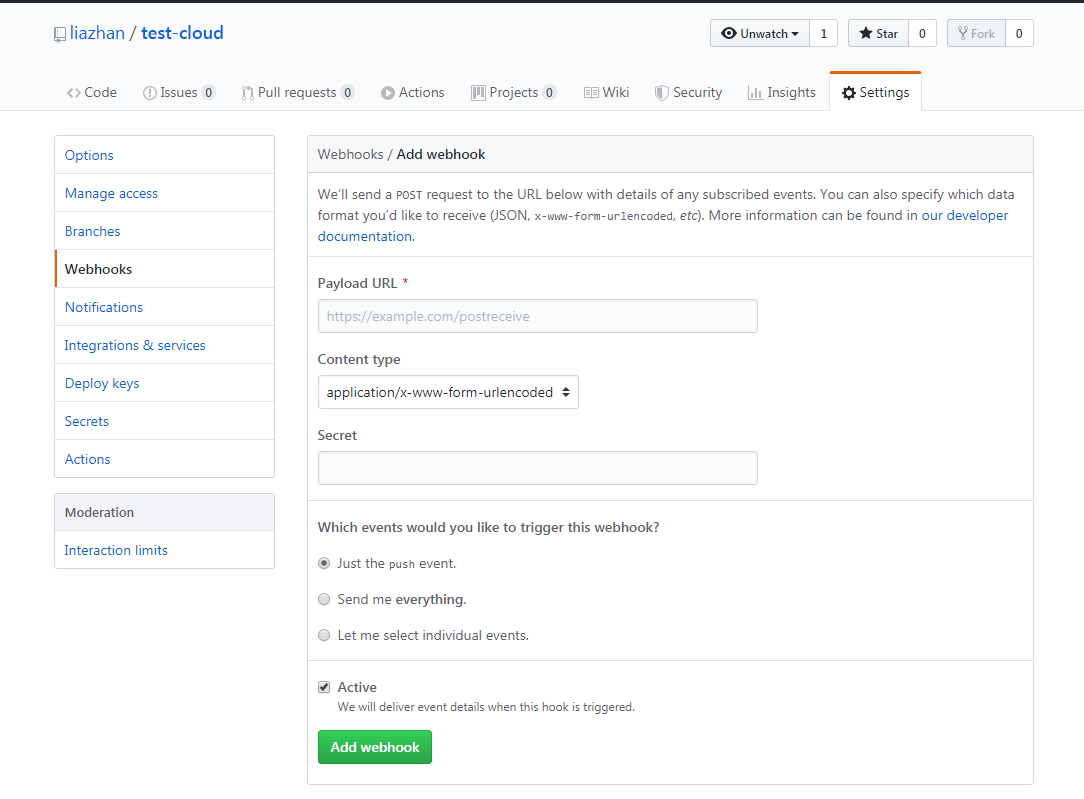
Task: Click the Actions play icon
Action: 388,93
